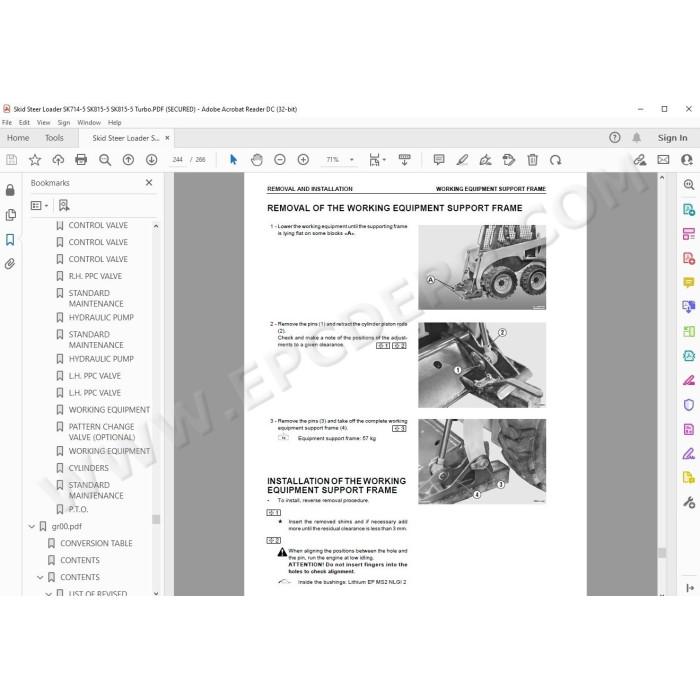Click the delete trash icon
The width and height of the screenshot is (700, 700).
[x=532, y=160]
